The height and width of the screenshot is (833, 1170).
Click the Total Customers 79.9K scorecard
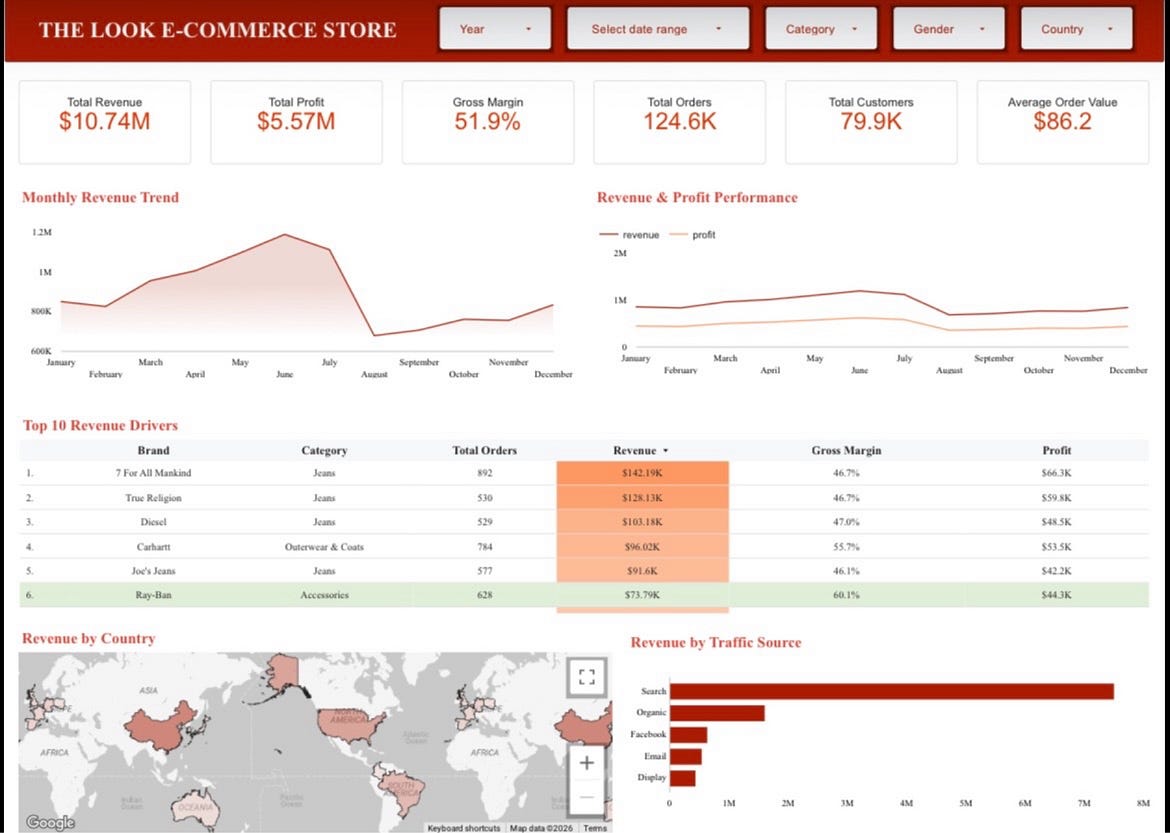(871, 122)
